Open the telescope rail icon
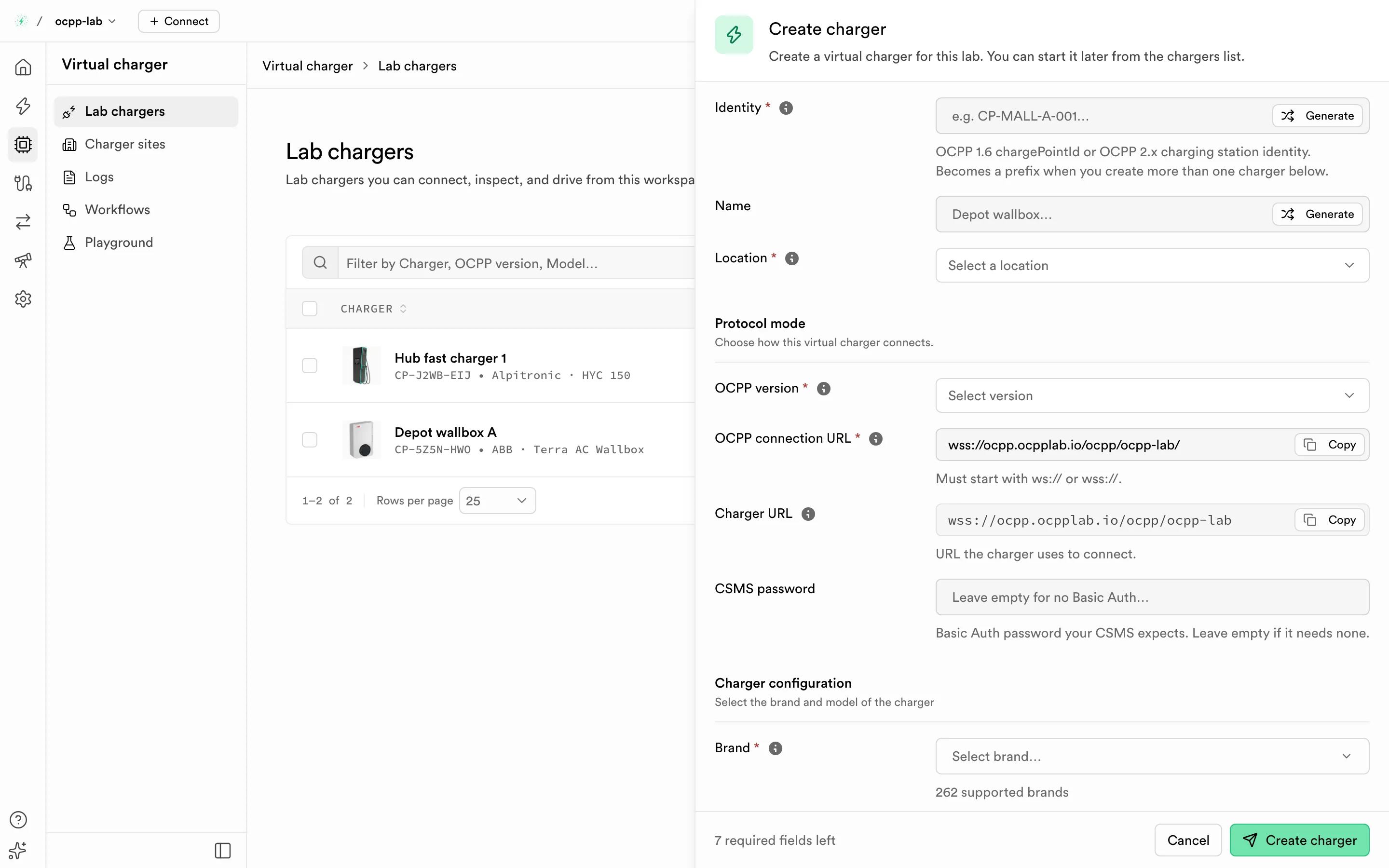1389x868 pixels. (x=23, y=260)
